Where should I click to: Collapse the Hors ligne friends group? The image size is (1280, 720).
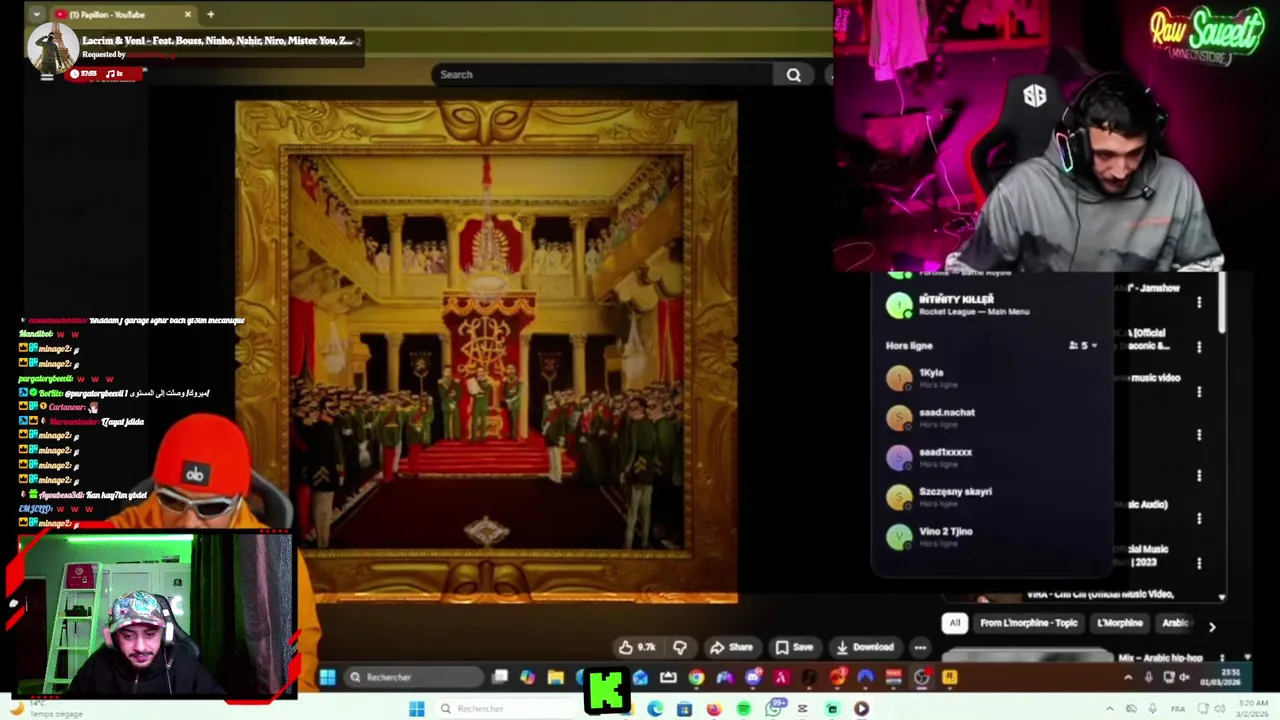coord(1083,345)
